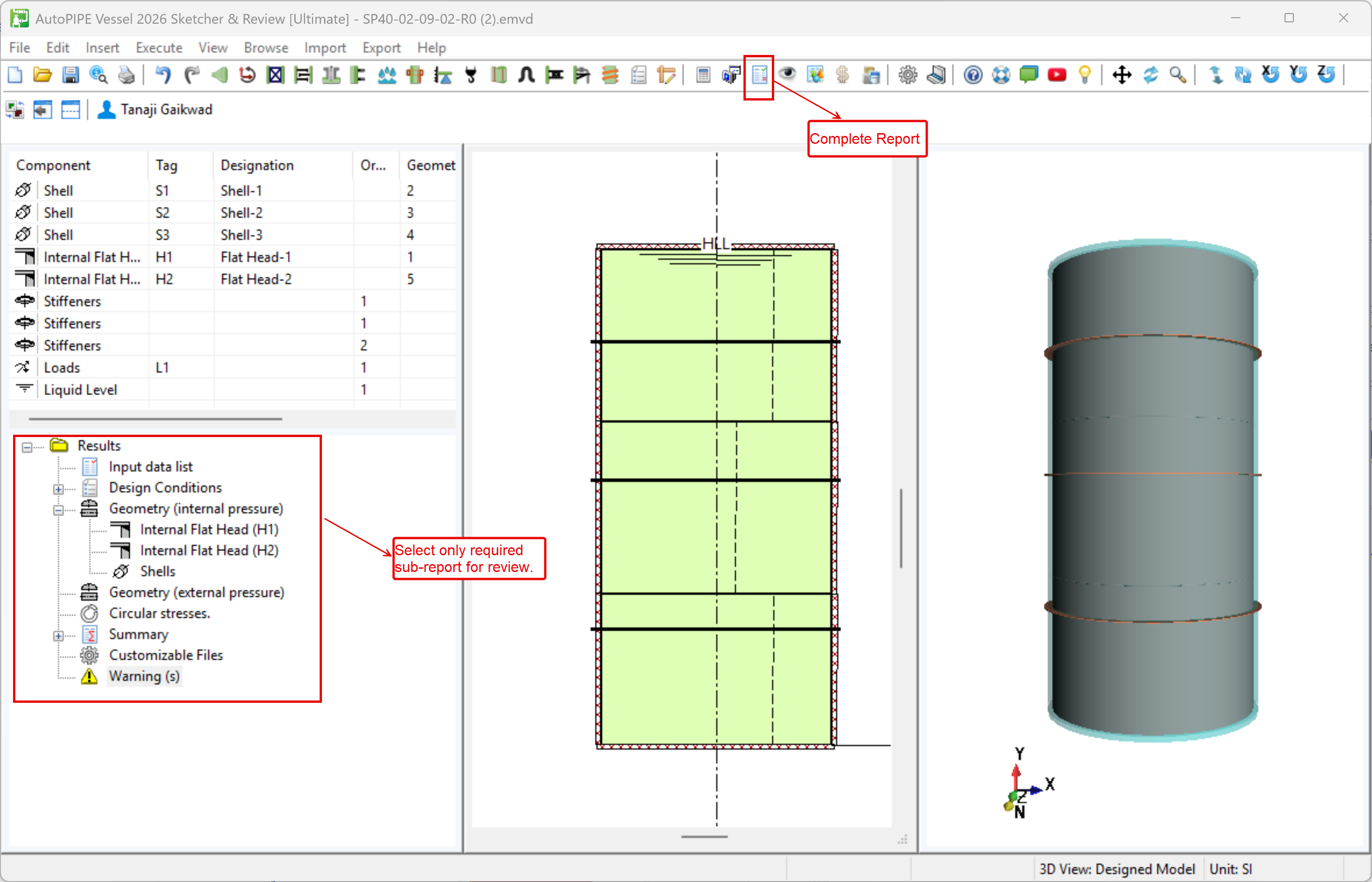This screenshot has height=882, width=1372.
Task: Open the red YouTube video icon
Action: click(1057, 75)
